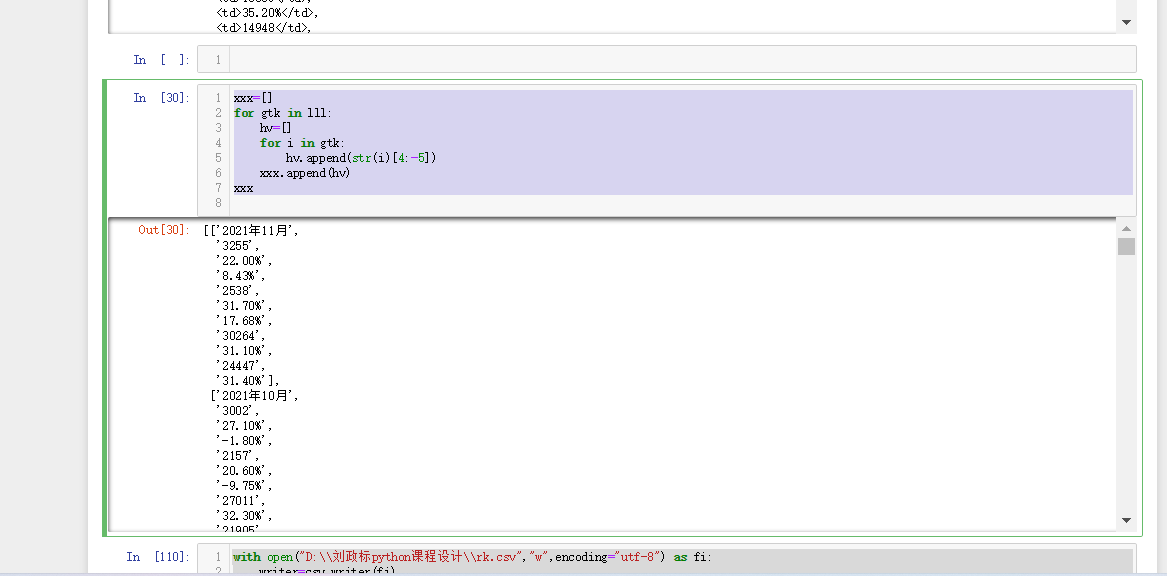Screen dimensions: 1167x576
Task: Select the empty In [ ] cell prompt
Action: [162, 60]
